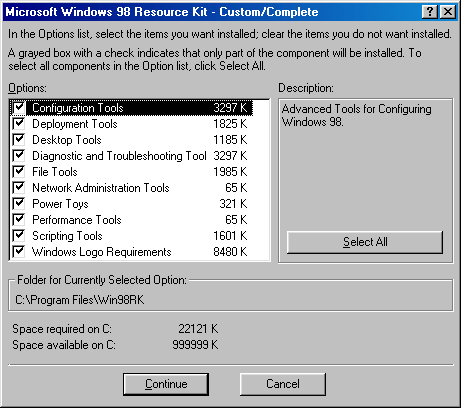This screenshot has width=461, height=408.
Task: Click the 8480 K size value
Action: 230,252
